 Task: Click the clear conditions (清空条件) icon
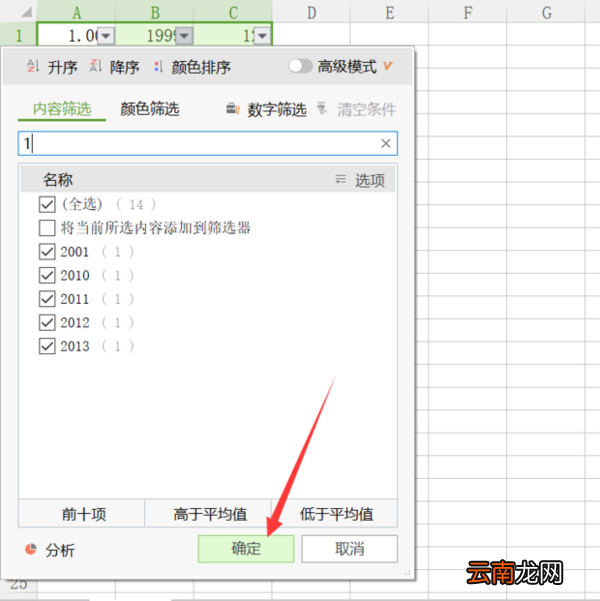click(x=322, y=108)
